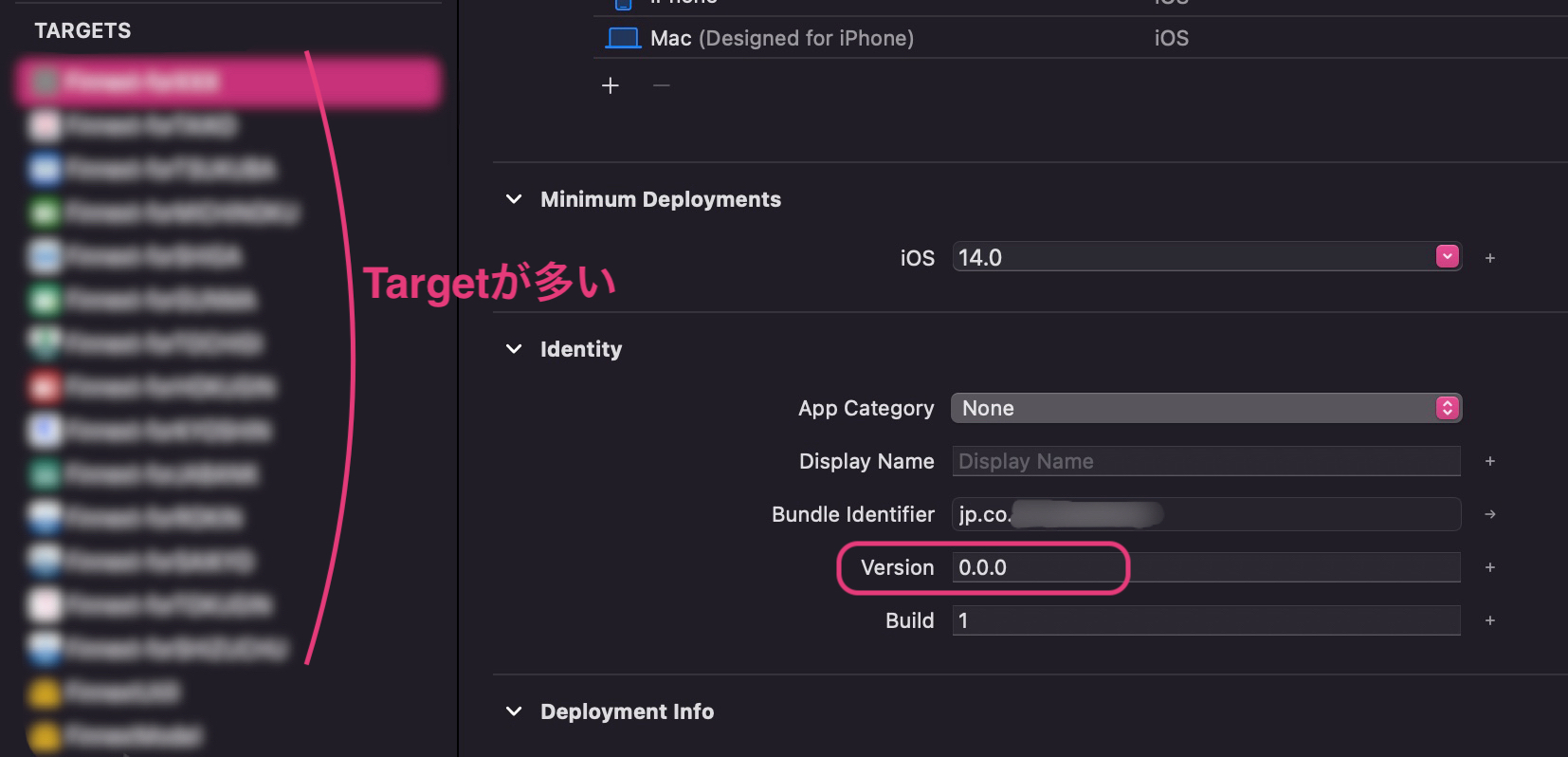Collapse the Minimum Deployments section
Image resolution: width=1568 pixels, height=757 pixels.
pos(514,199)
